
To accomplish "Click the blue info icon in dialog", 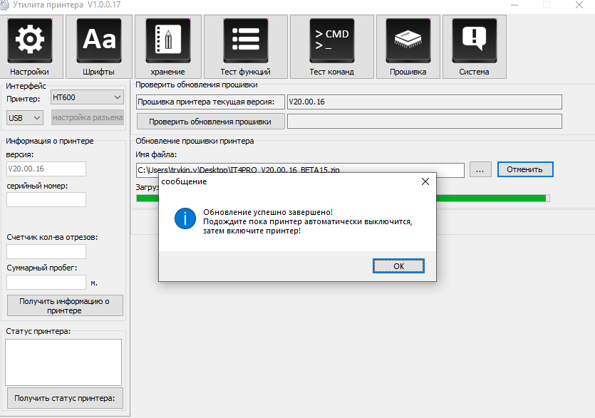I will click(185, 219).
